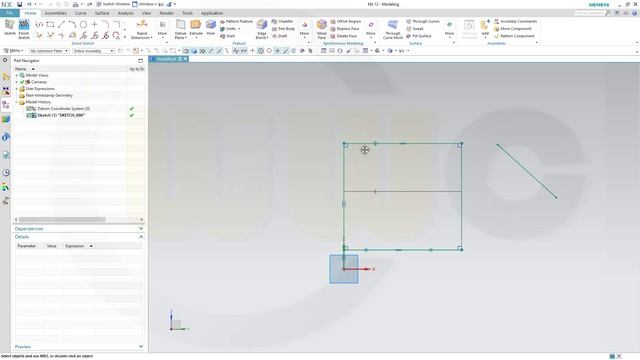Open the Window dropdown in title bar
The image size is (640, 360).
pyautogui.click(x=144, y=4)
